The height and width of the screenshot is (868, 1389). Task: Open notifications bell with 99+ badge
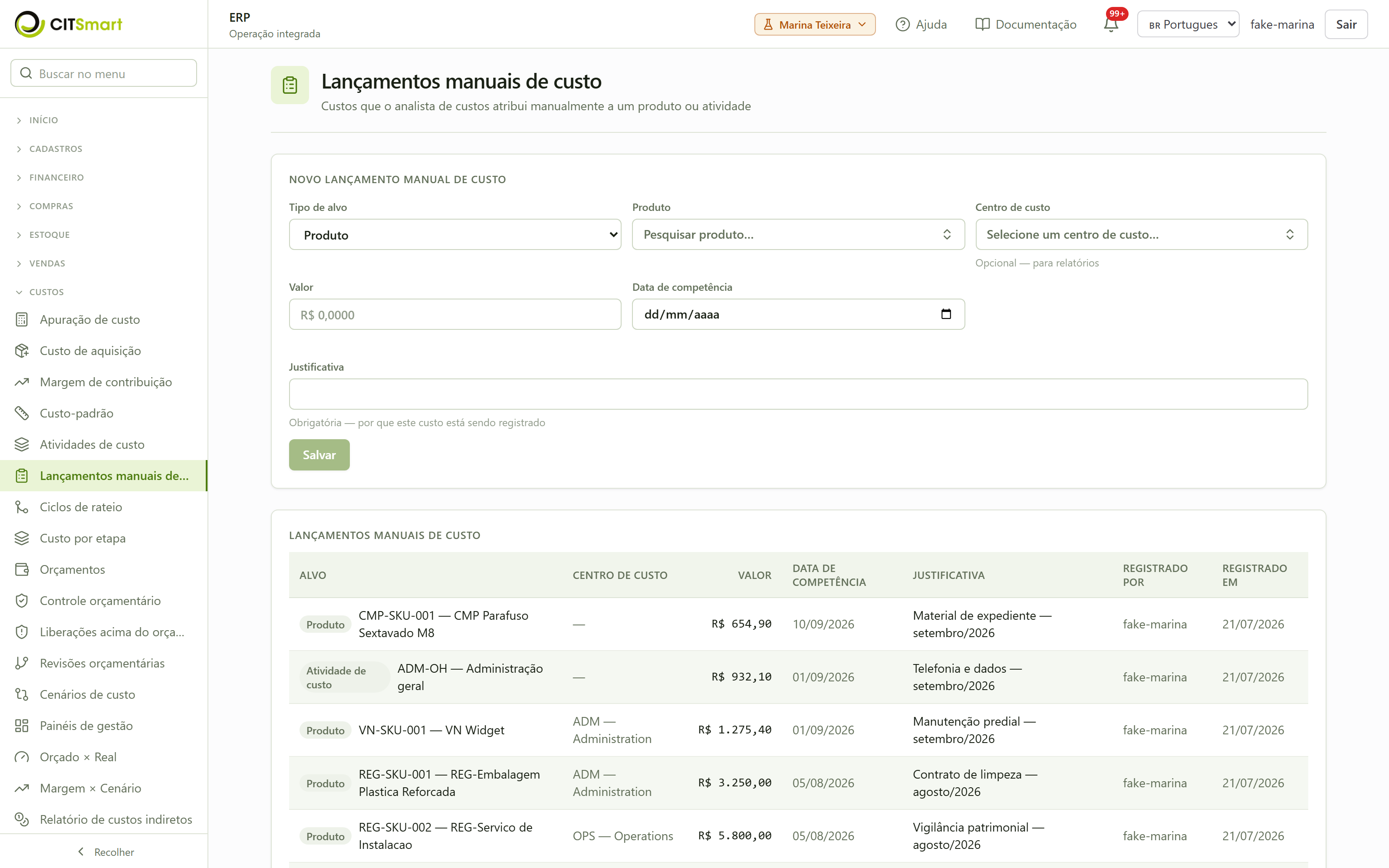pyautogui.click(x=1111, y=24)
